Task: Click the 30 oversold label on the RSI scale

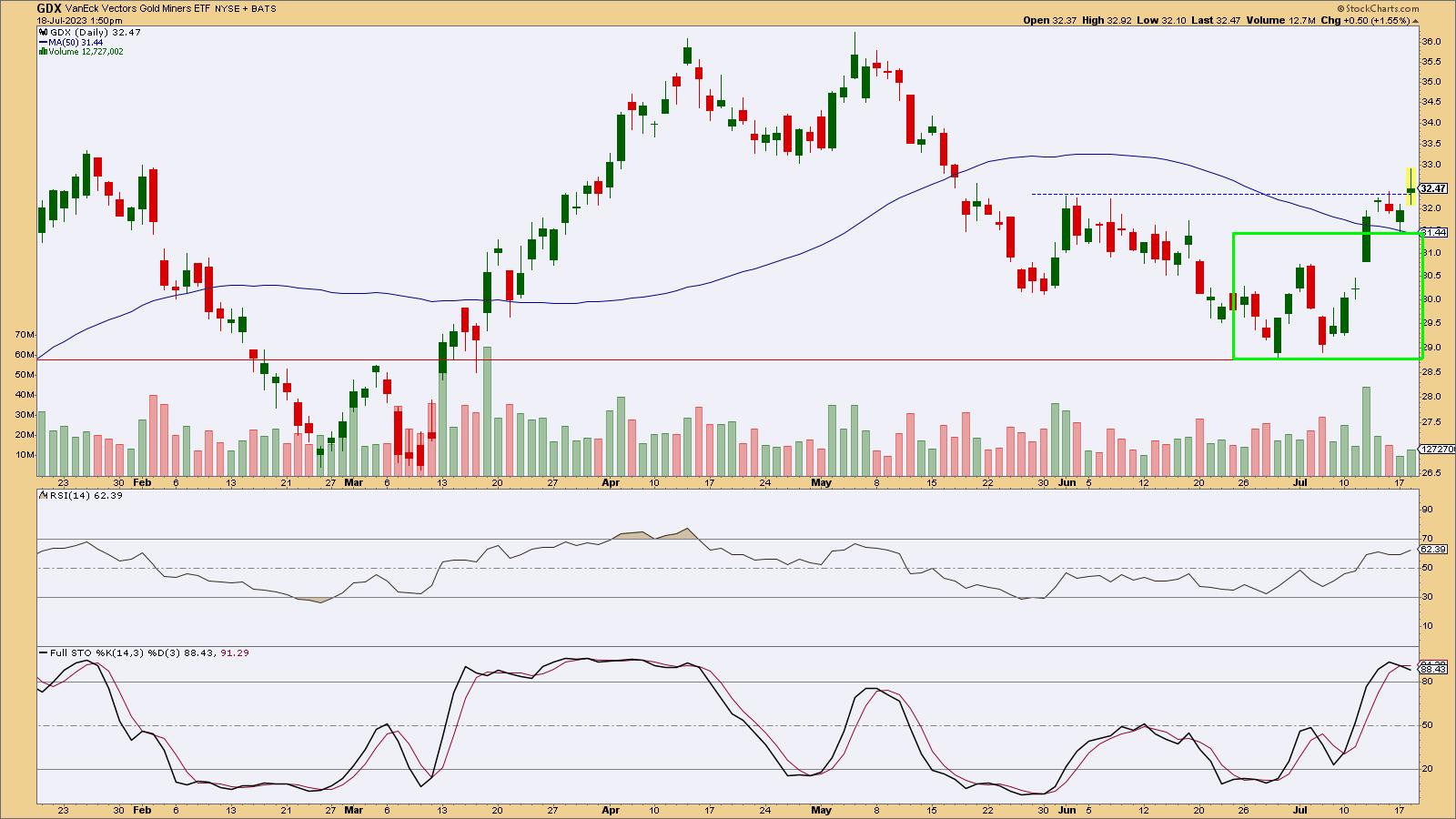Action: (x=1428, y=597)
